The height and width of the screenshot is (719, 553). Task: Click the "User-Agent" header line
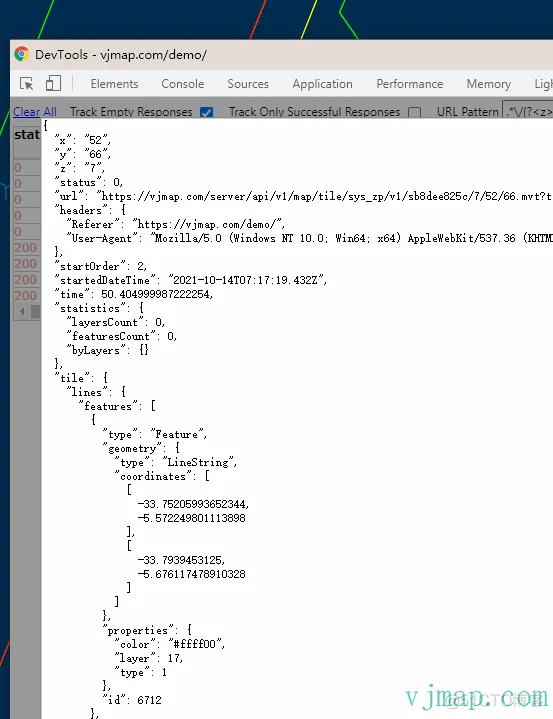[x=310, y=238]
